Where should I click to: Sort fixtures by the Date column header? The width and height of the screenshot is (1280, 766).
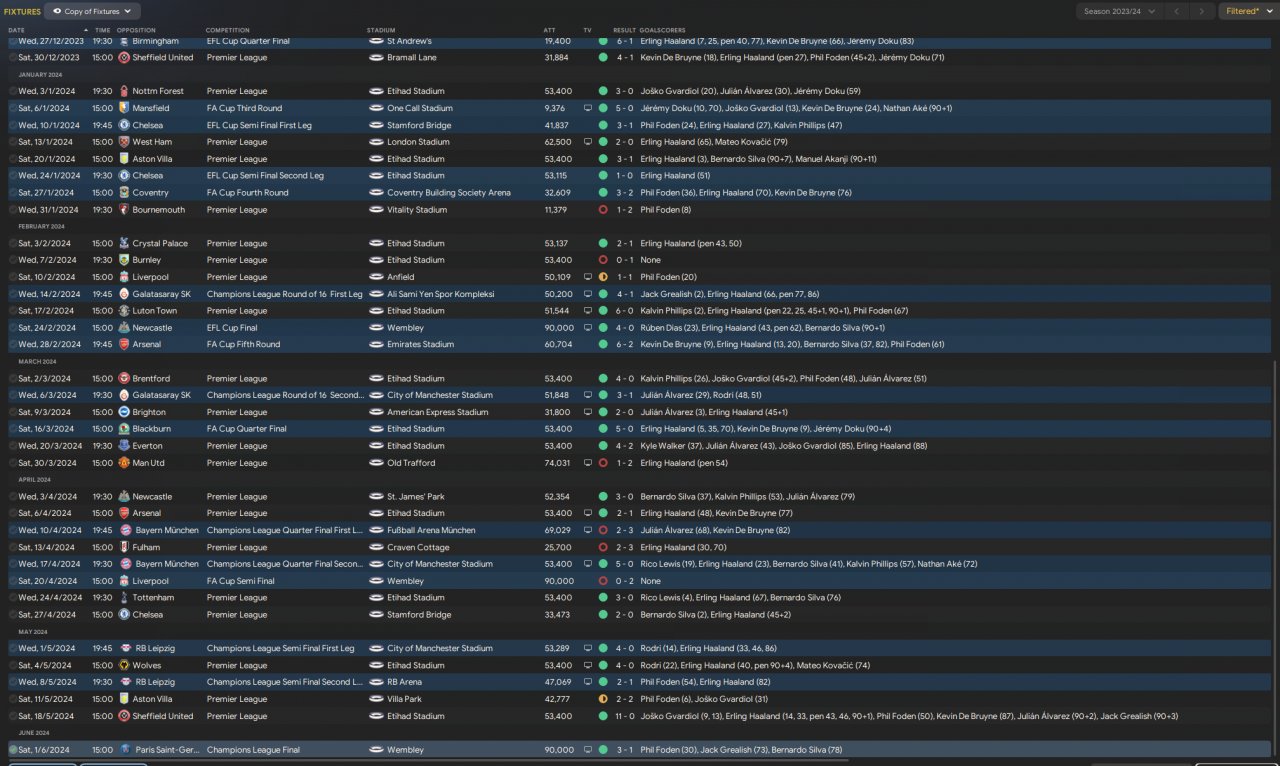pyautogui.click(x=17, y=30)
